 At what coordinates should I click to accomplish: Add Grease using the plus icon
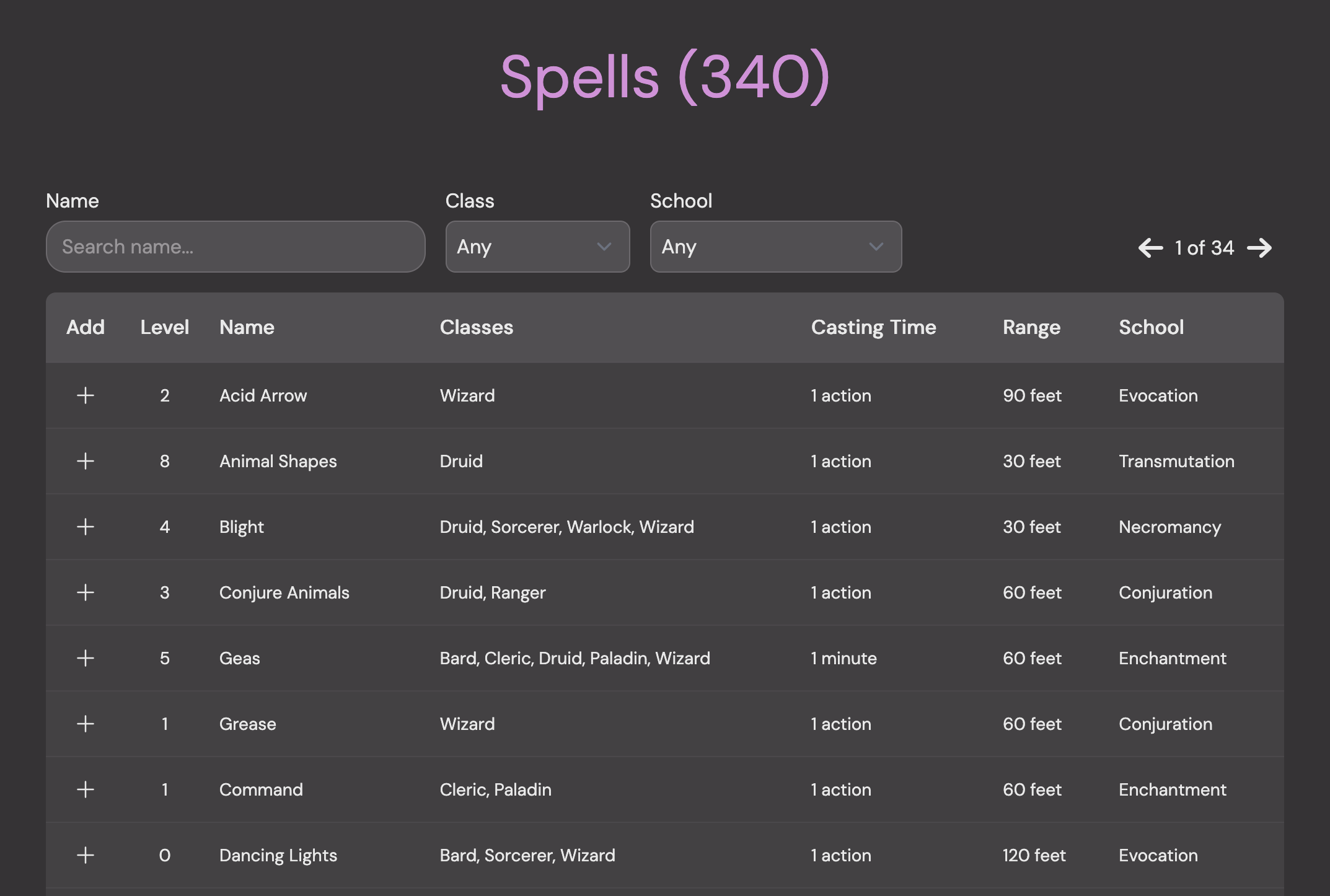(x=86, y=724)
